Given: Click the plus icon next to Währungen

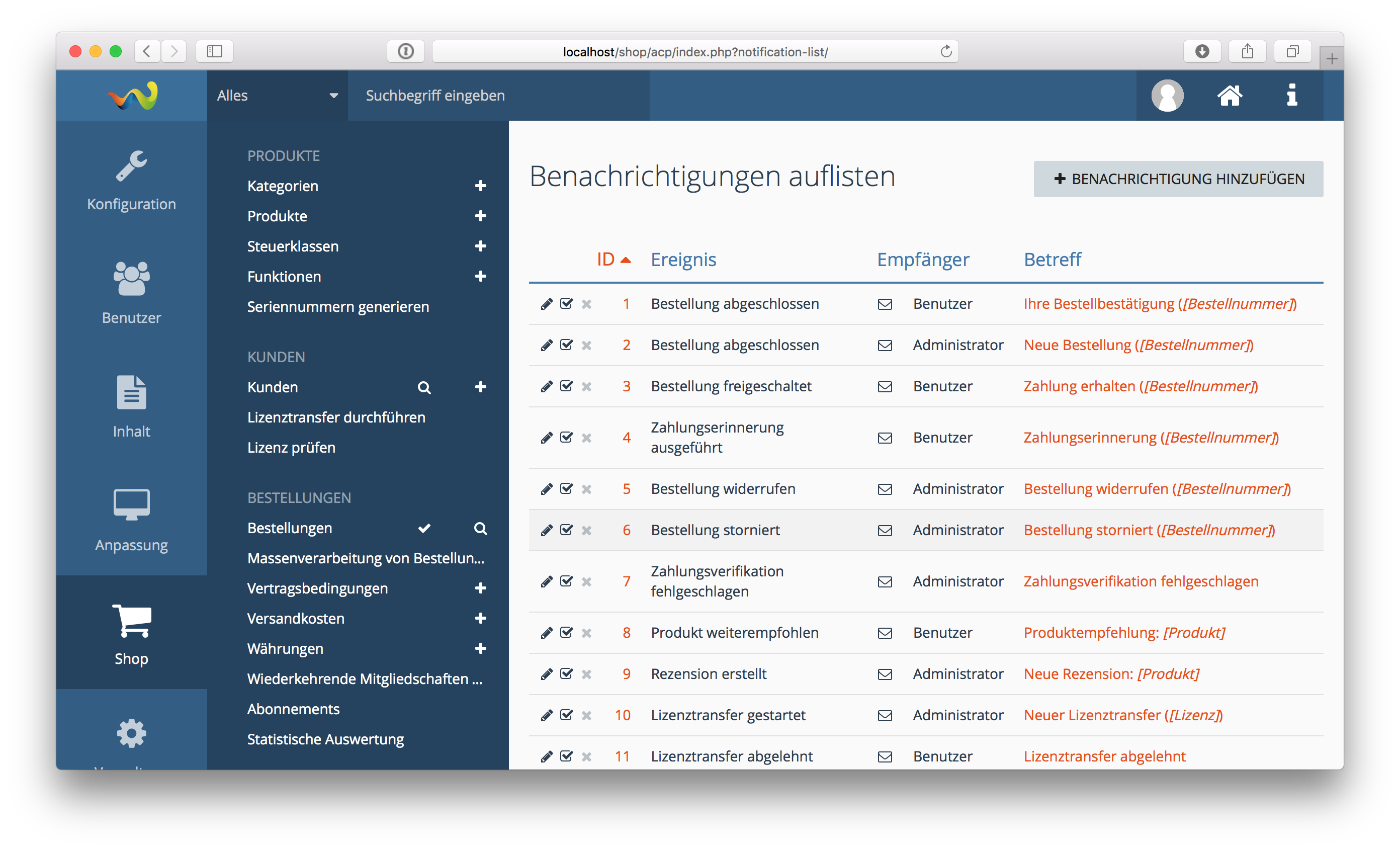Looking at the screenshot, I should [480, 649].
